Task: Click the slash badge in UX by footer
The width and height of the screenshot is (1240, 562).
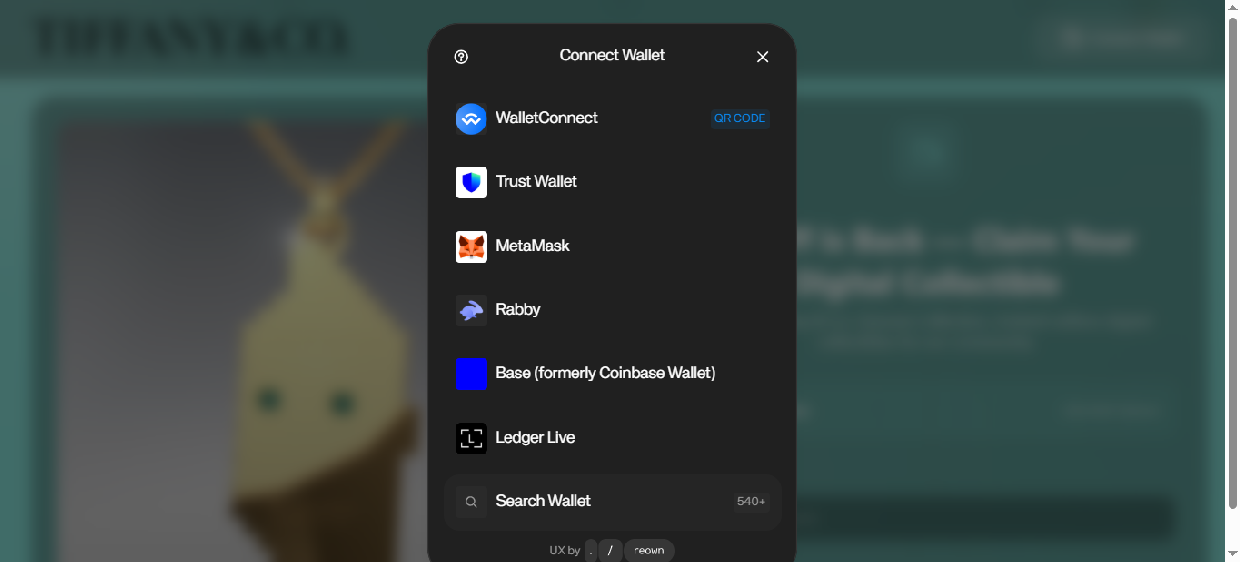Action: (x=611, y=551)
